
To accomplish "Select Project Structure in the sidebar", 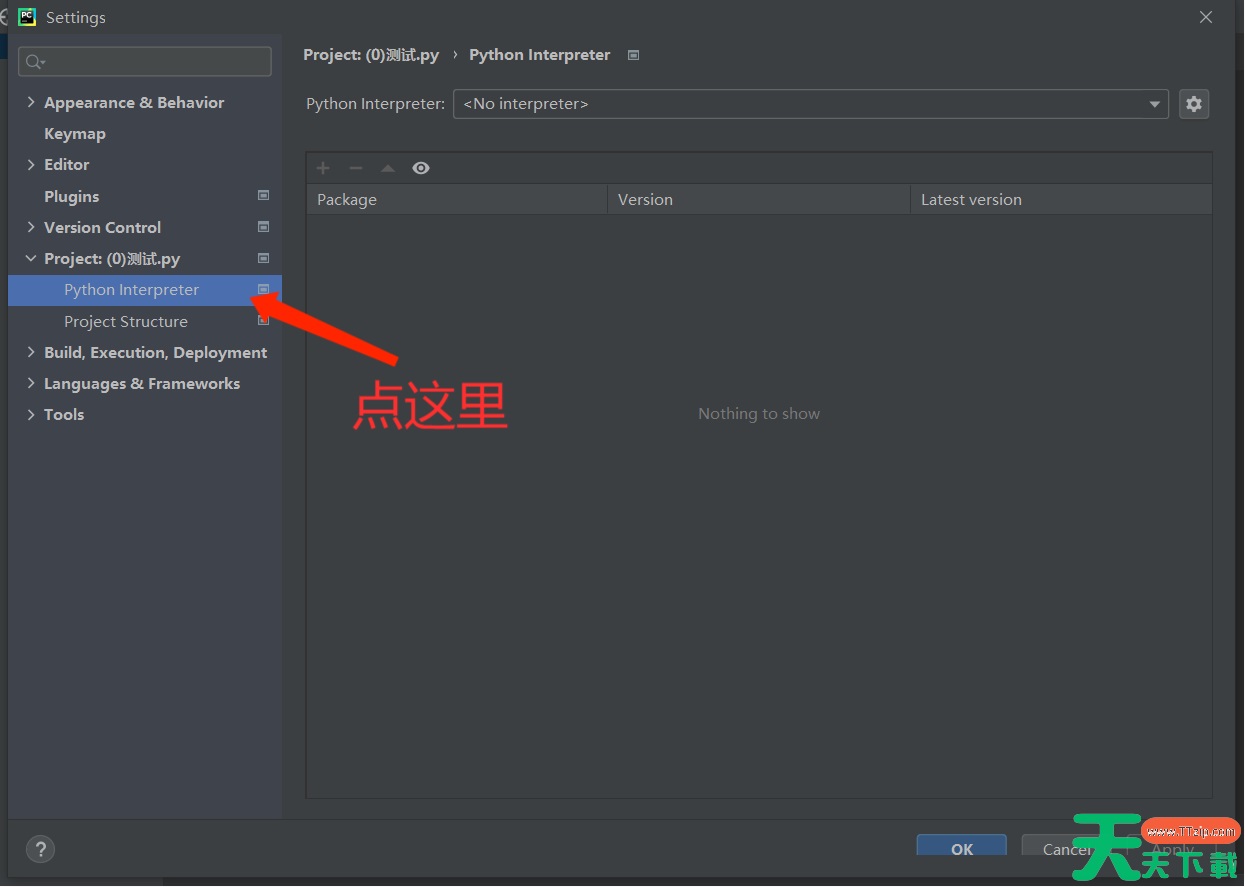I will (x=126, y=321).
